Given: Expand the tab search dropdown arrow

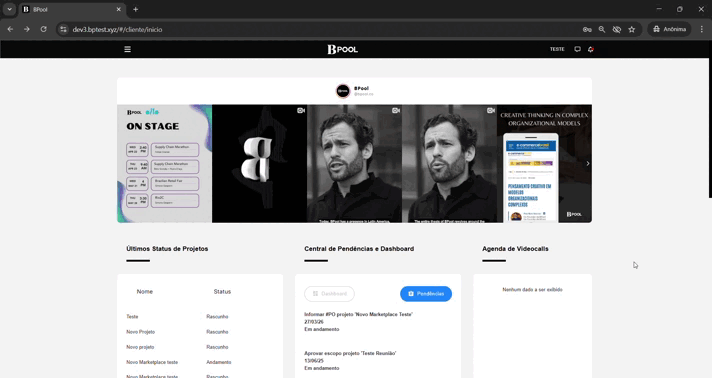Looking at the screenshot, I should 9,9.
